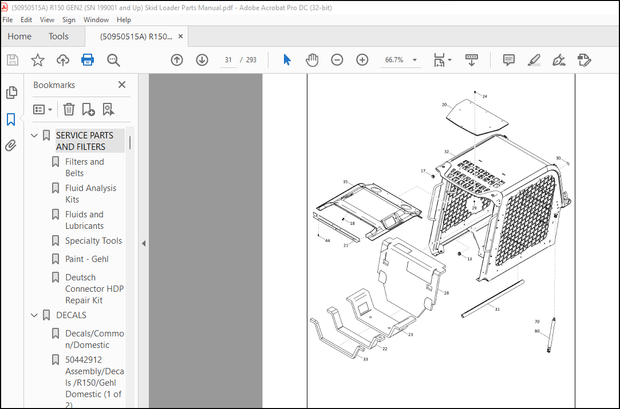
Task: Open the Sign menu
Action: coord(69,19)
